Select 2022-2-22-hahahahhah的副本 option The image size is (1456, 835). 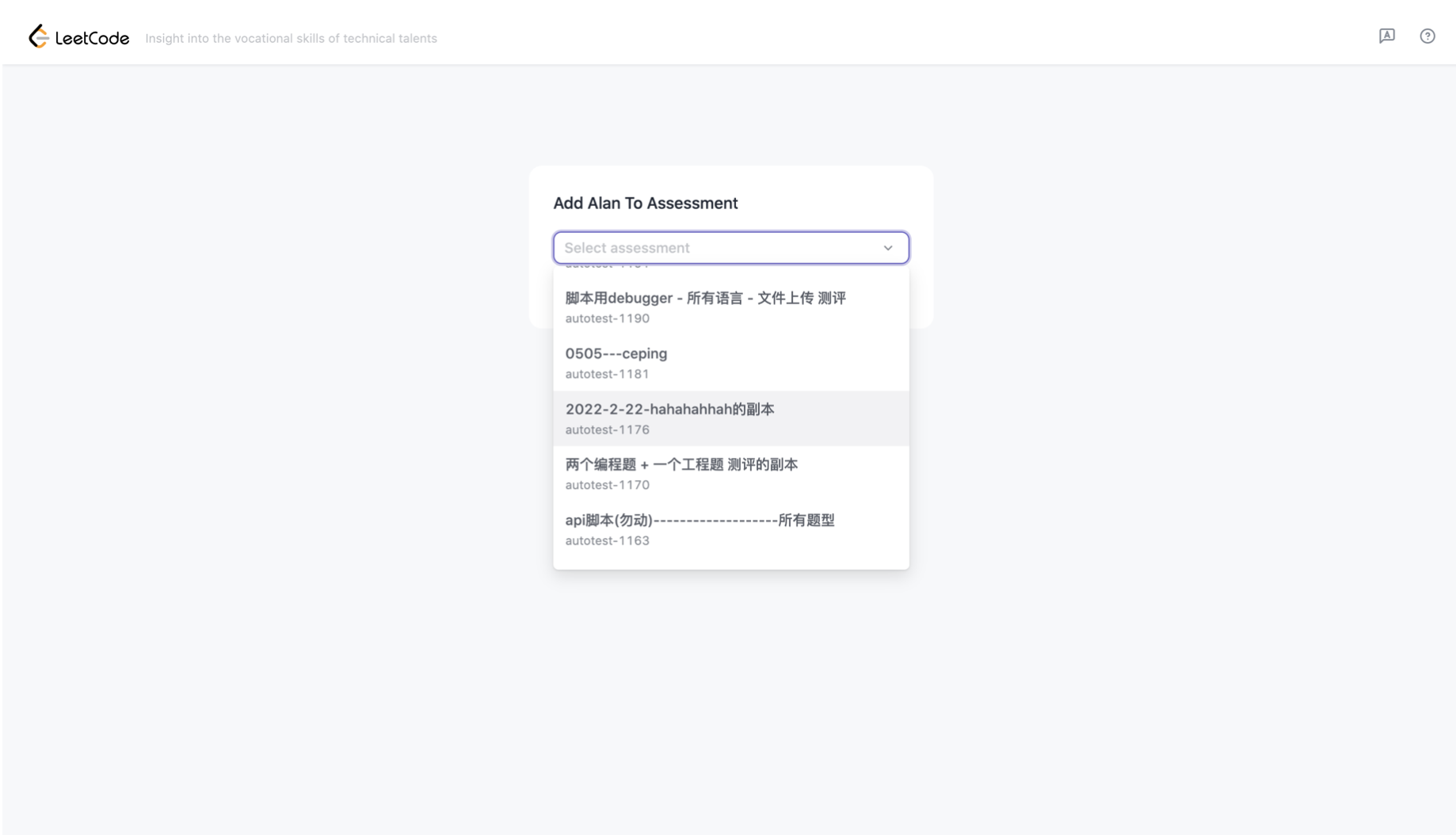pyautogui.click(x=730, y=418)
